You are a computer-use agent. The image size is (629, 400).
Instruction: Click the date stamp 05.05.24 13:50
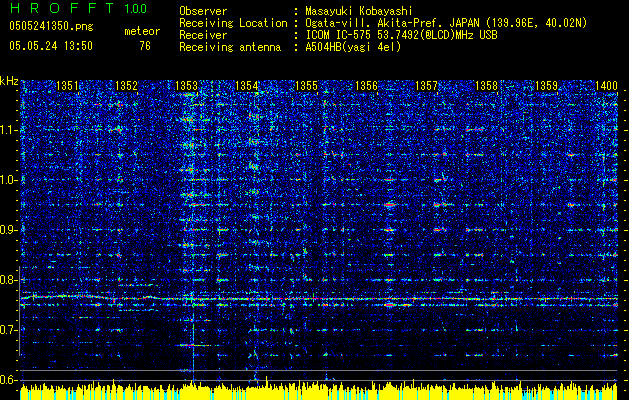pyautogui.click(x=51, y=46)
